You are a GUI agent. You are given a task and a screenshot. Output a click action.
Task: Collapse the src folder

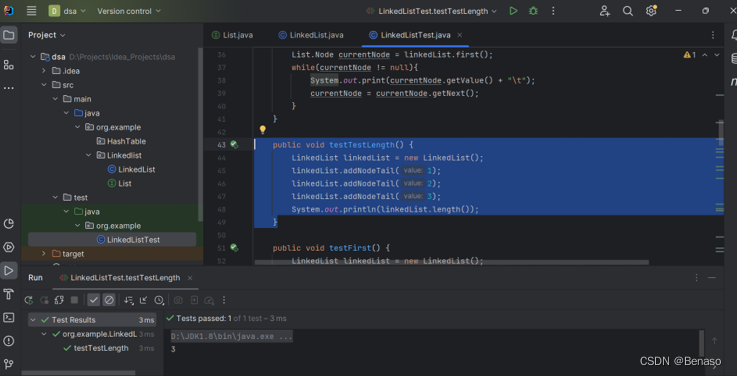(44, 85)
